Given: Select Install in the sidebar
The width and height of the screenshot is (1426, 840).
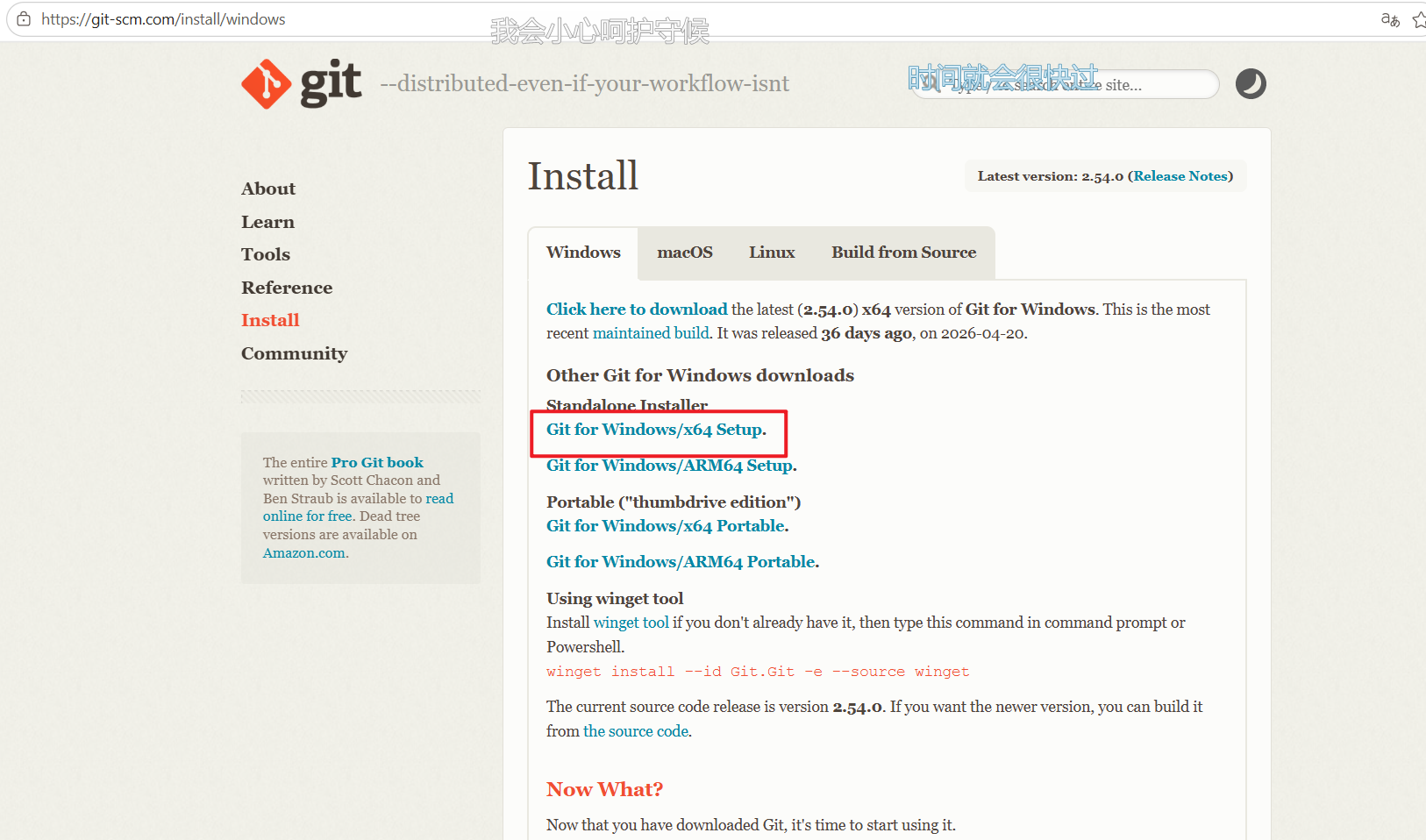Looking at the screenshot, I should coord(270,320).
